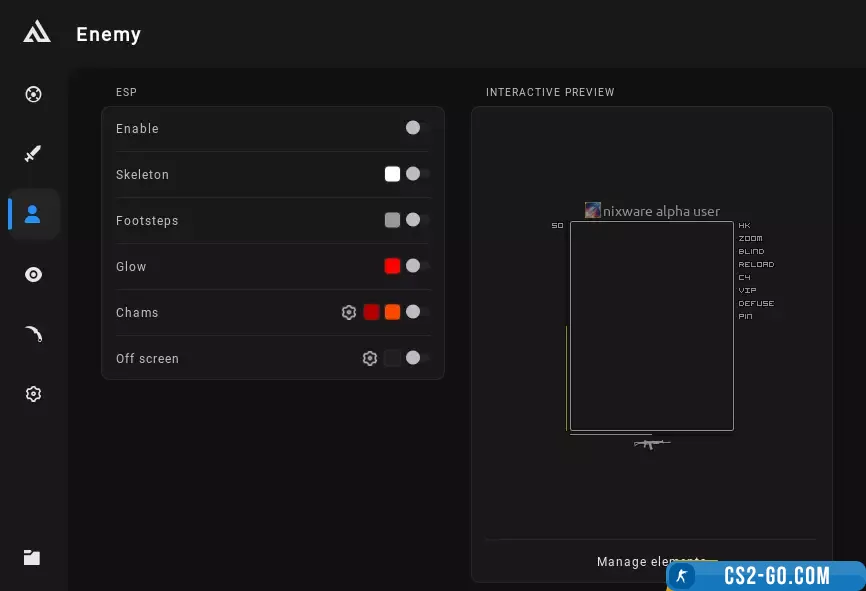Select the eye icon in sidebar
The height and width of the screenshot is (591, 866).
tap(33, 274)
